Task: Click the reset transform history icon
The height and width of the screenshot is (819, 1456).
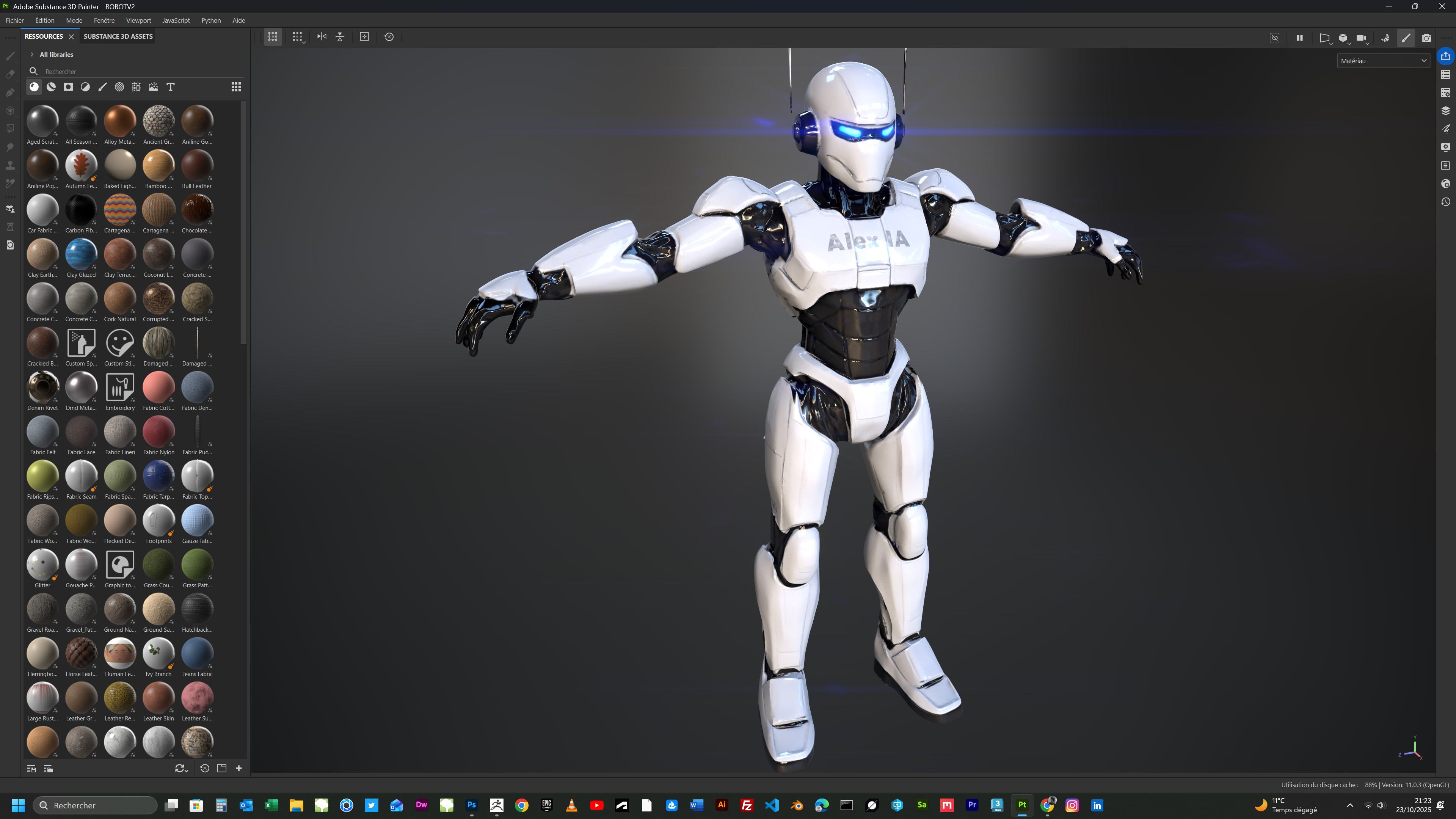Action: [389, 37]
